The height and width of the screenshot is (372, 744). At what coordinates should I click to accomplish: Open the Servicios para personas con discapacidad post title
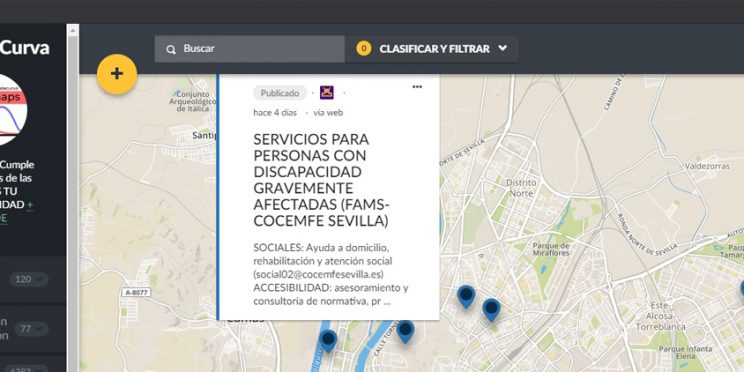tap(322, 180)
